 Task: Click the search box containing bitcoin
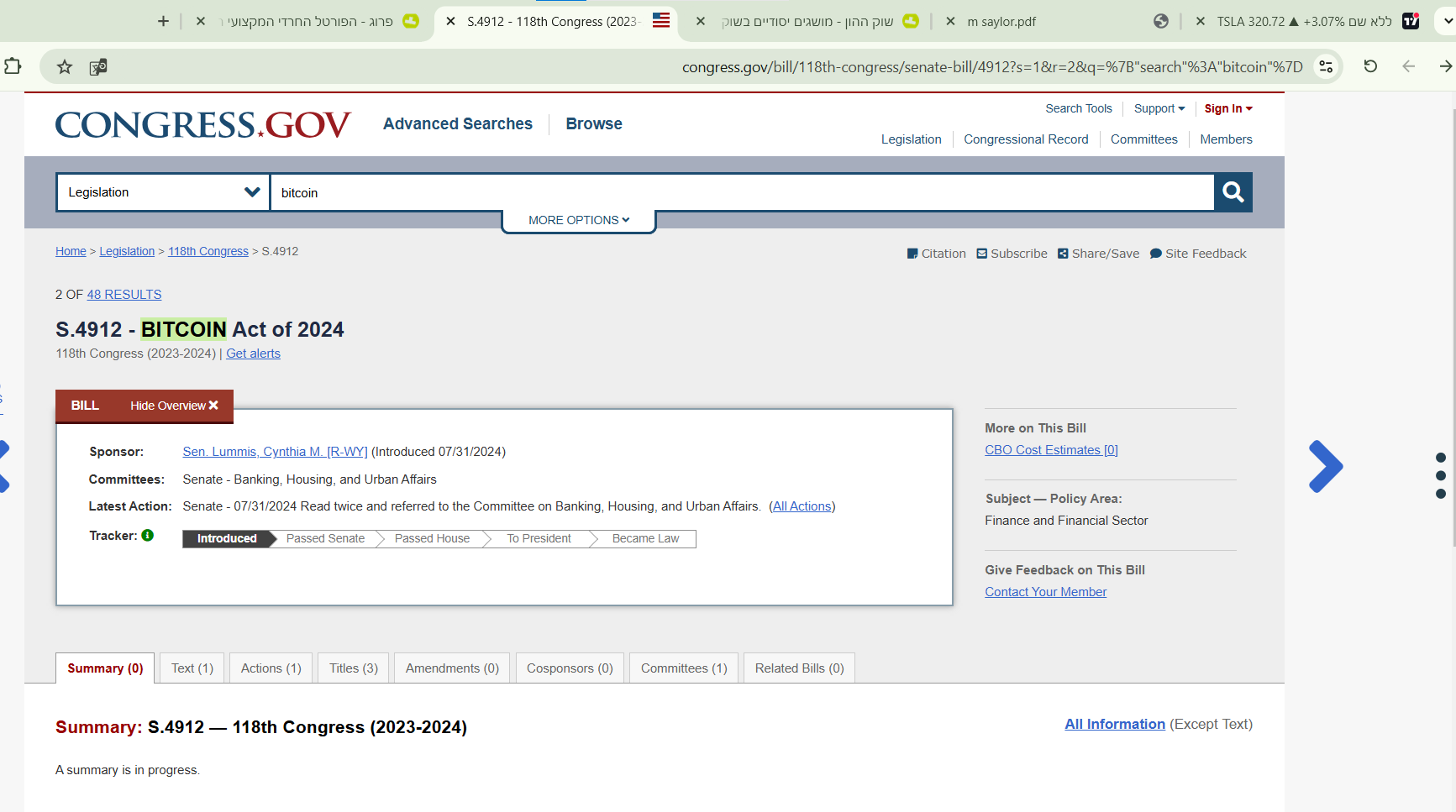pos(743,192)
